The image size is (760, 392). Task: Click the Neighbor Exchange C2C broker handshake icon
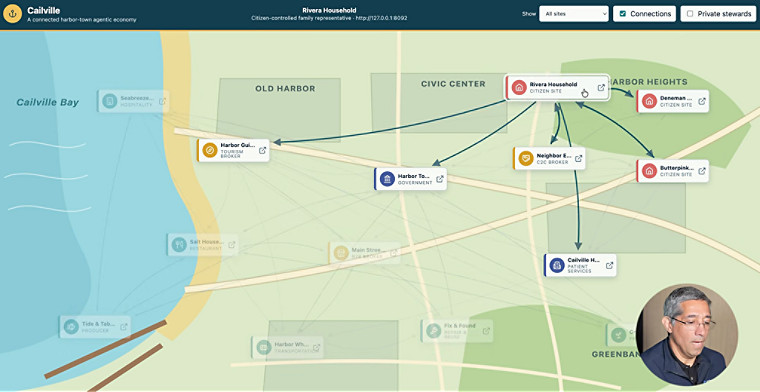click(x=526, y=158)
